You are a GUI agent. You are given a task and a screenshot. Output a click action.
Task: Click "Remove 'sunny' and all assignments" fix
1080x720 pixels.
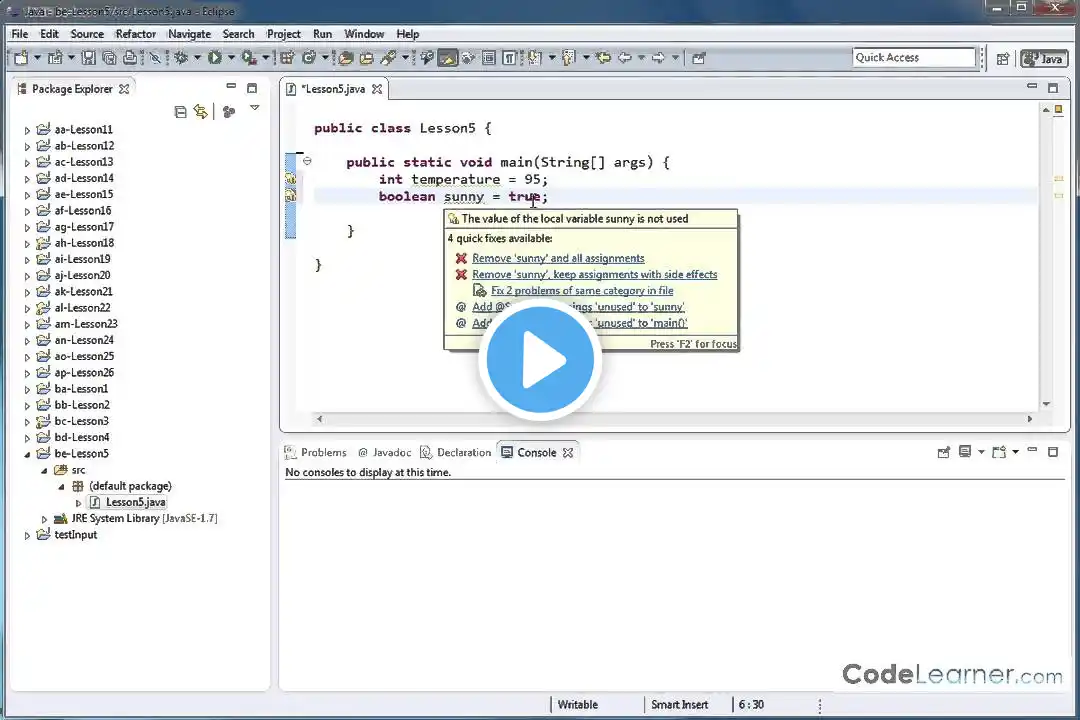(x=558, y=258)
